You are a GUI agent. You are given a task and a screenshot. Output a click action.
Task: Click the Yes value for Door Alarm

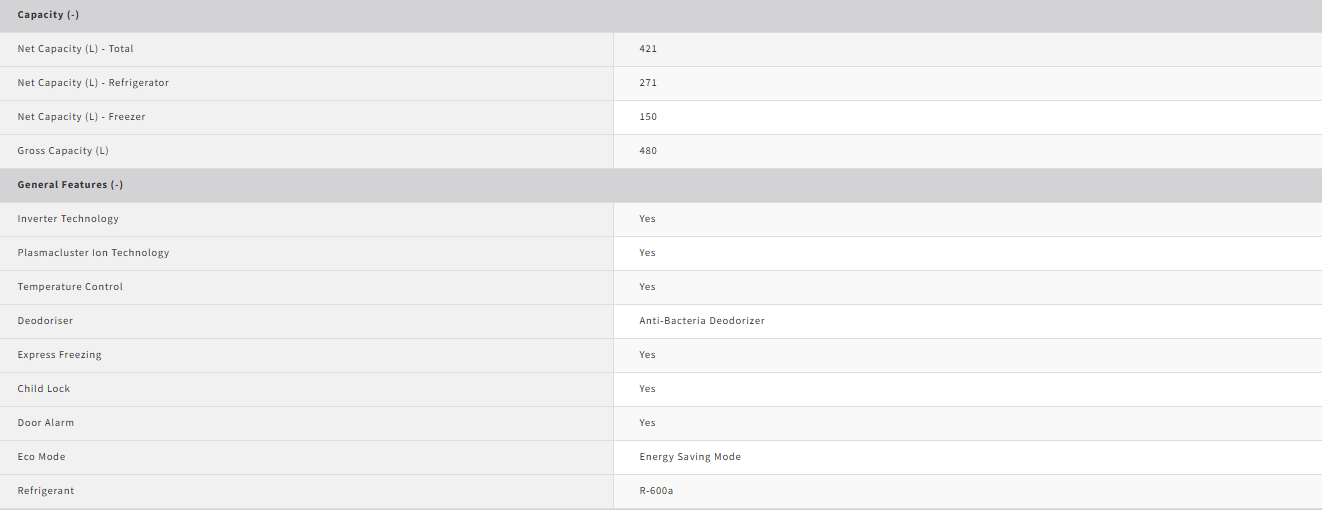[647, 423]
